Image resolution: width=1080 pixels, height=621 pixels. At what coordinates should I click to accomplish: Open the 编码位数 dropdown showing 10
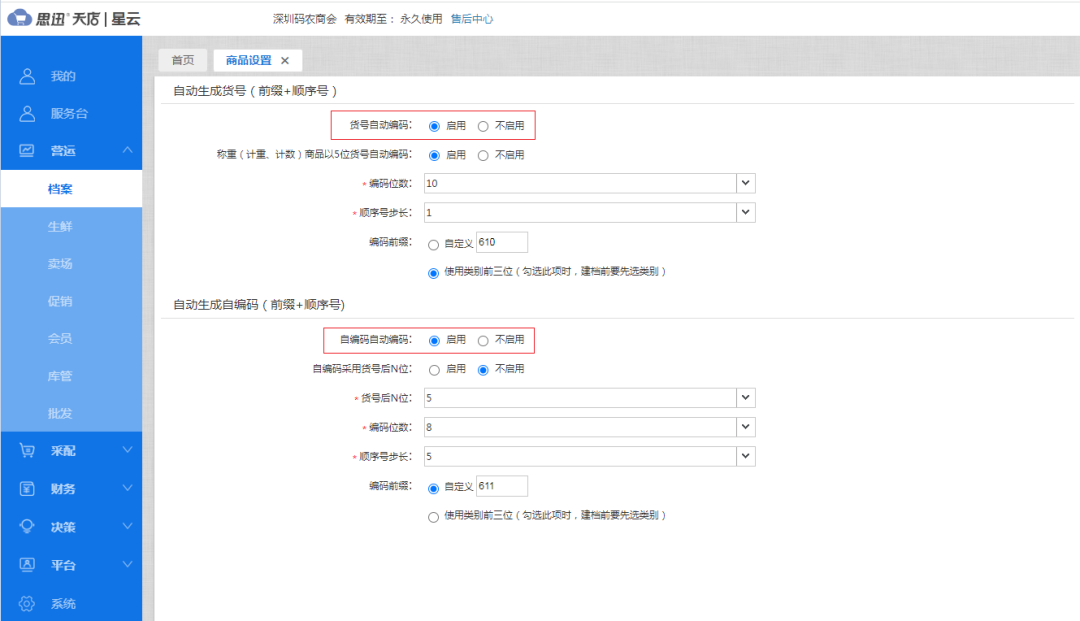pos(745,183)
